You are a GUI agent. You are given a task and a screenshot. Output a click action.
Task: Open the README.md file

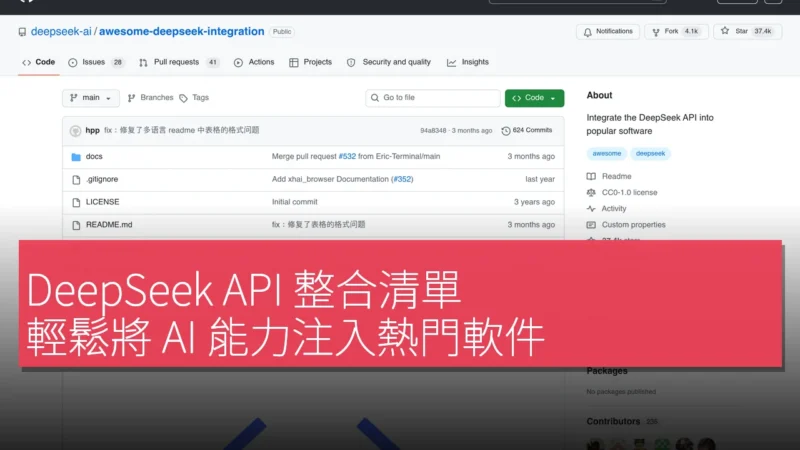[x=109, y=225]
